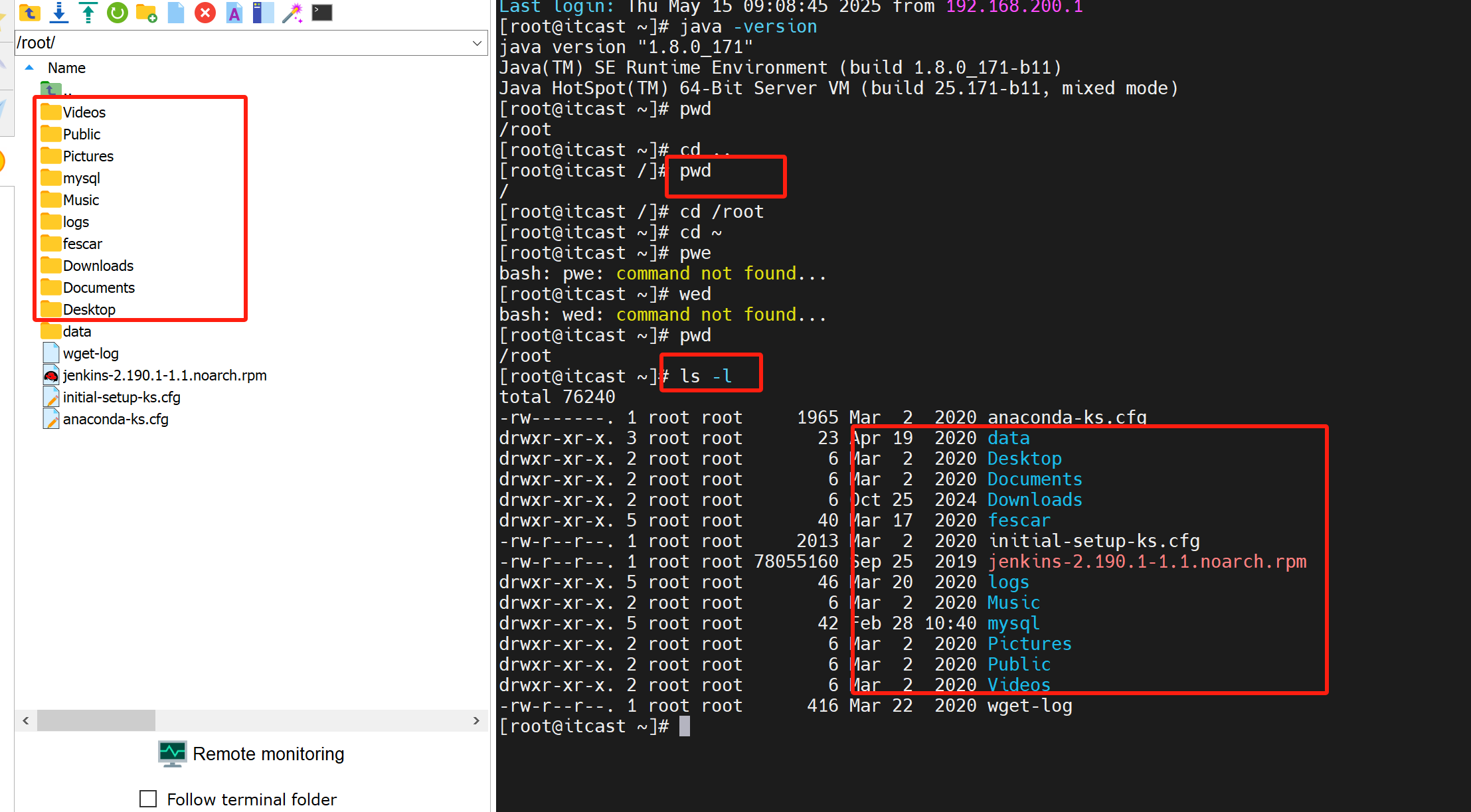Screen dimensions: 1471x812
Task: Click the horizontal scrollbar thumb
Action: pos(96,720)
